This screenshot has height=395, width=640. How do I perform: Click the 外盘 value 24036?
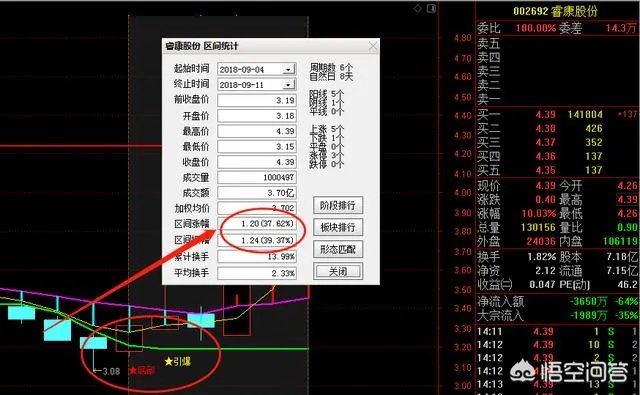(541, 241)
